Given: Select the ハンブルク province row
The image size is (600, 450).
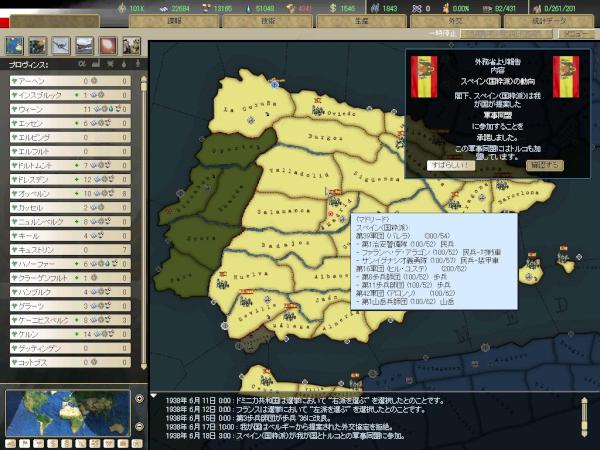Looking at the screenshot, I should point(70,292).
